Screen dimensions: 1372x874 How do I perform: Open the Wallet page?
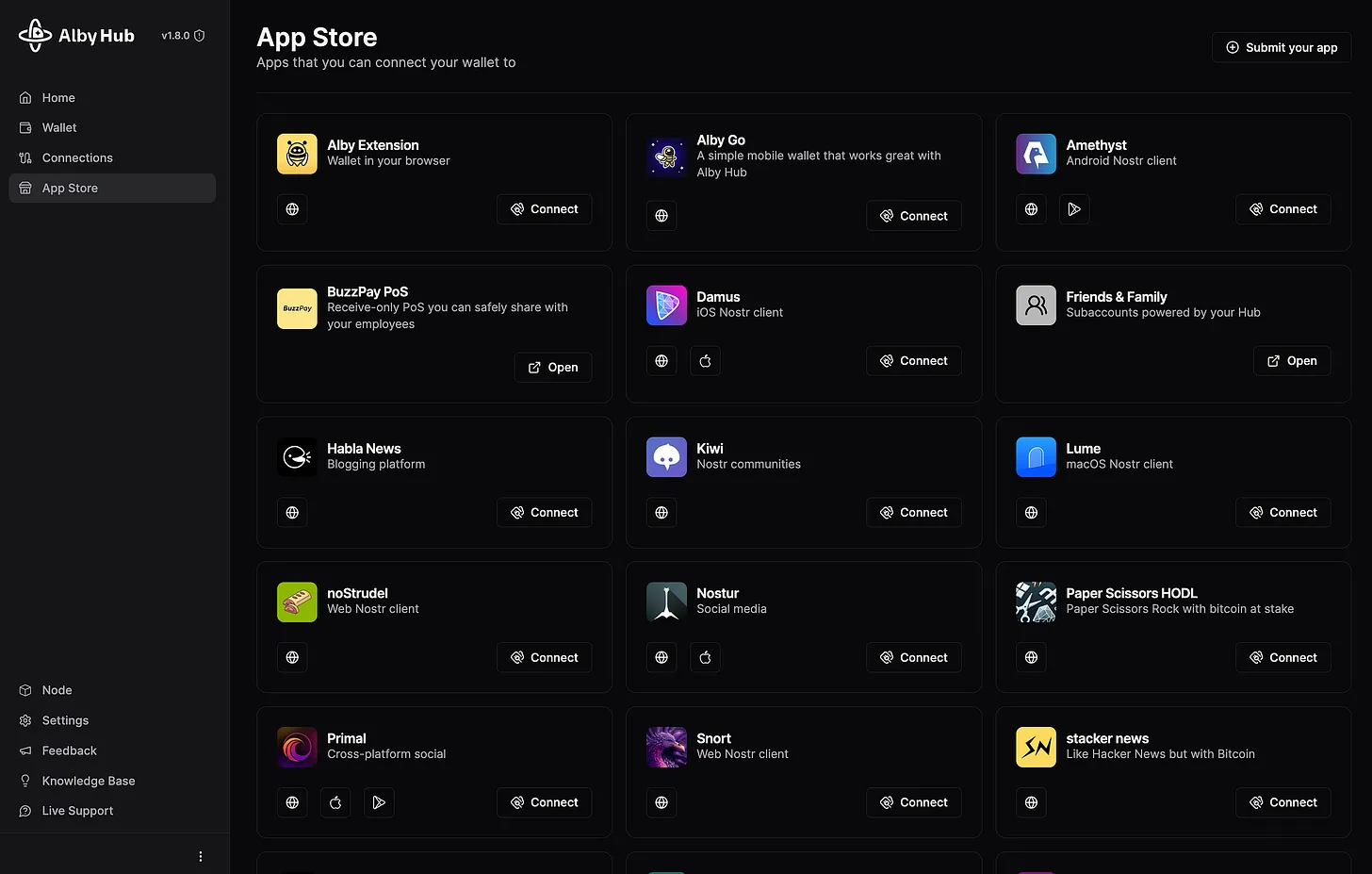112,128
